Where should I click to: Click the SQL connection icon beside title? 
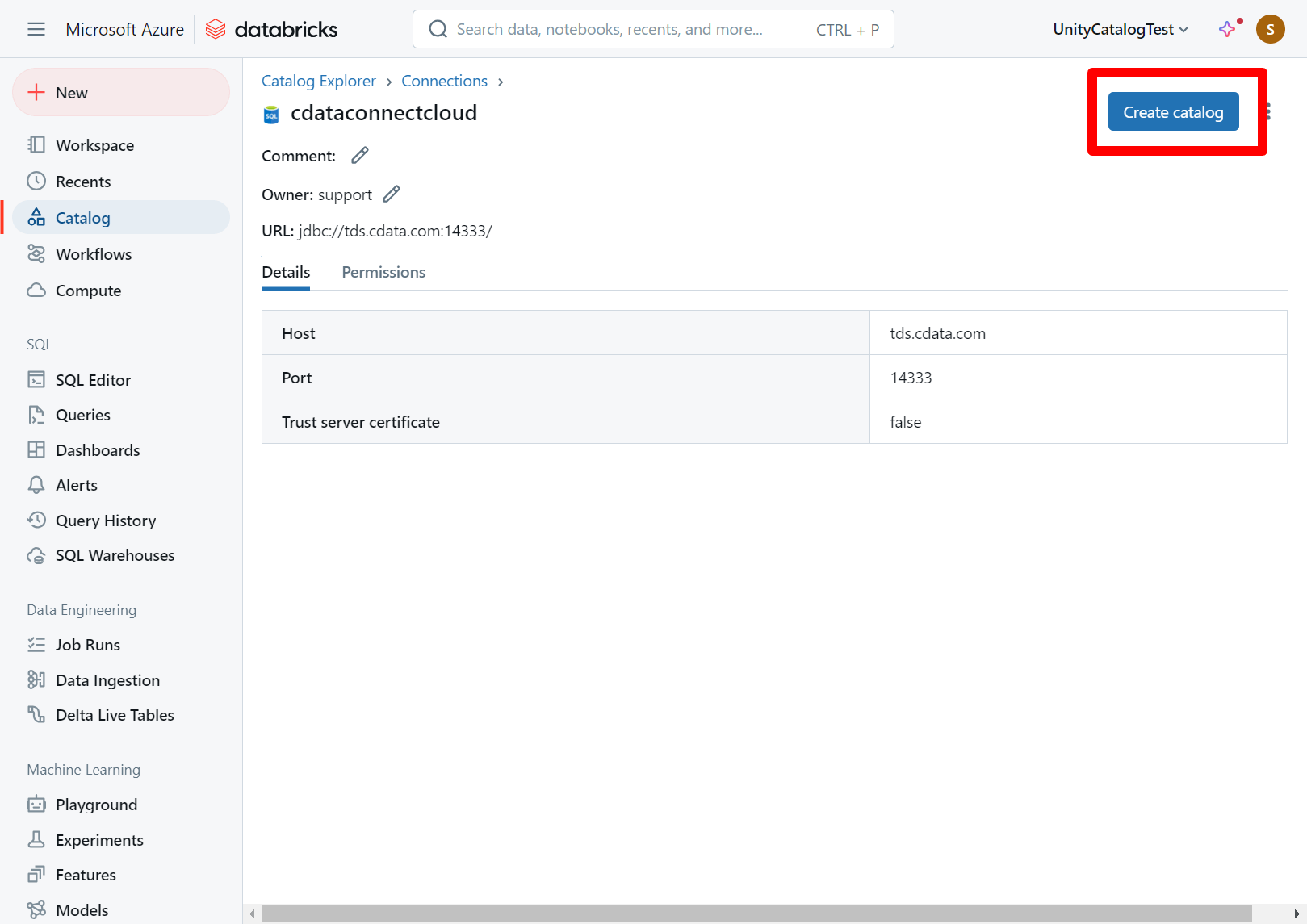point(271,115)
